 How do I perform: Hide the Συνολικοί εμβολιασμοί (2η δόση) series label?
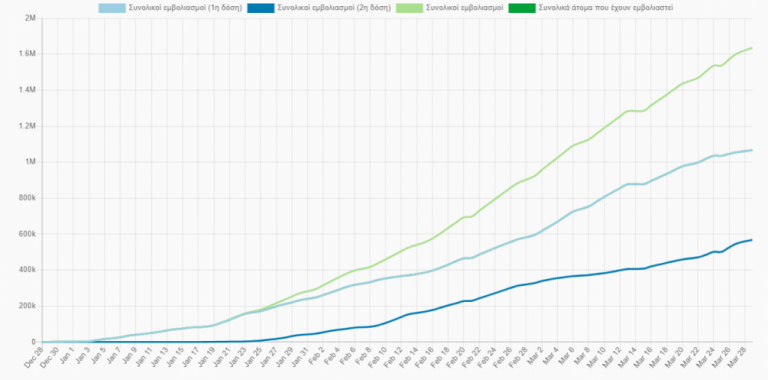[334, 8]
